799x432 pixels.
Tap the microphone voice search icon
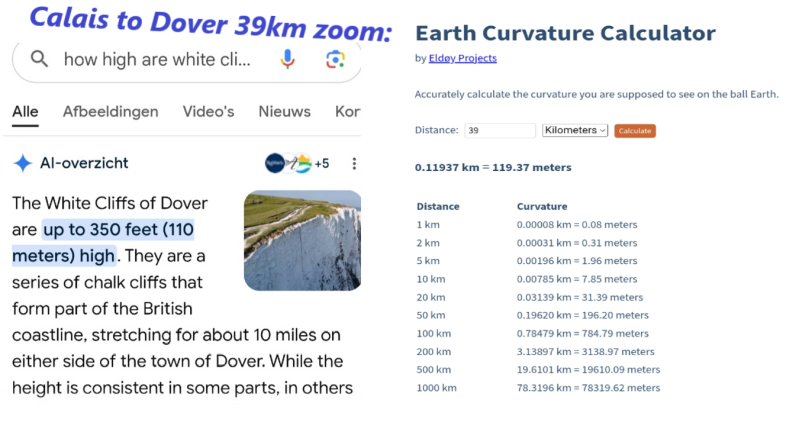(x=288, y=59)
